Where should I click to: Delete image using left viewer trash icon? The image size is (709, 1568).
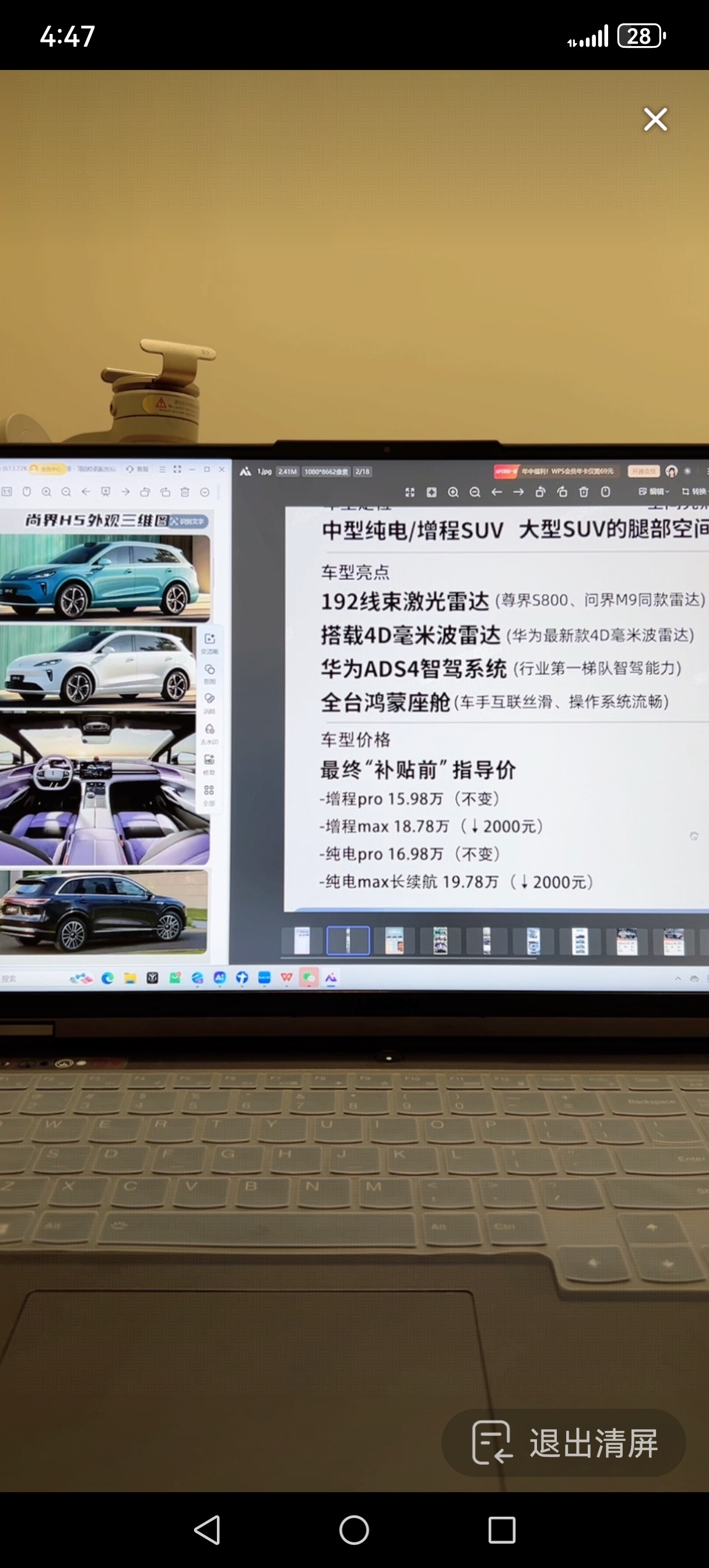pos(185,492)
